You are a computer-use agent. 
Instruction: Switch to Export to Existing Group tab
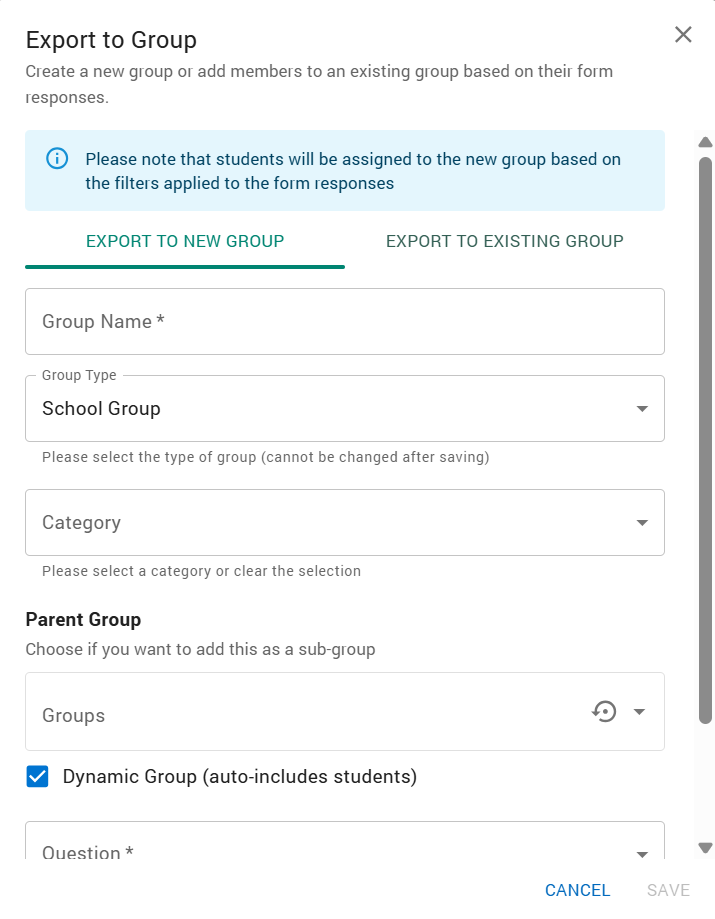(x=504, y=241)
